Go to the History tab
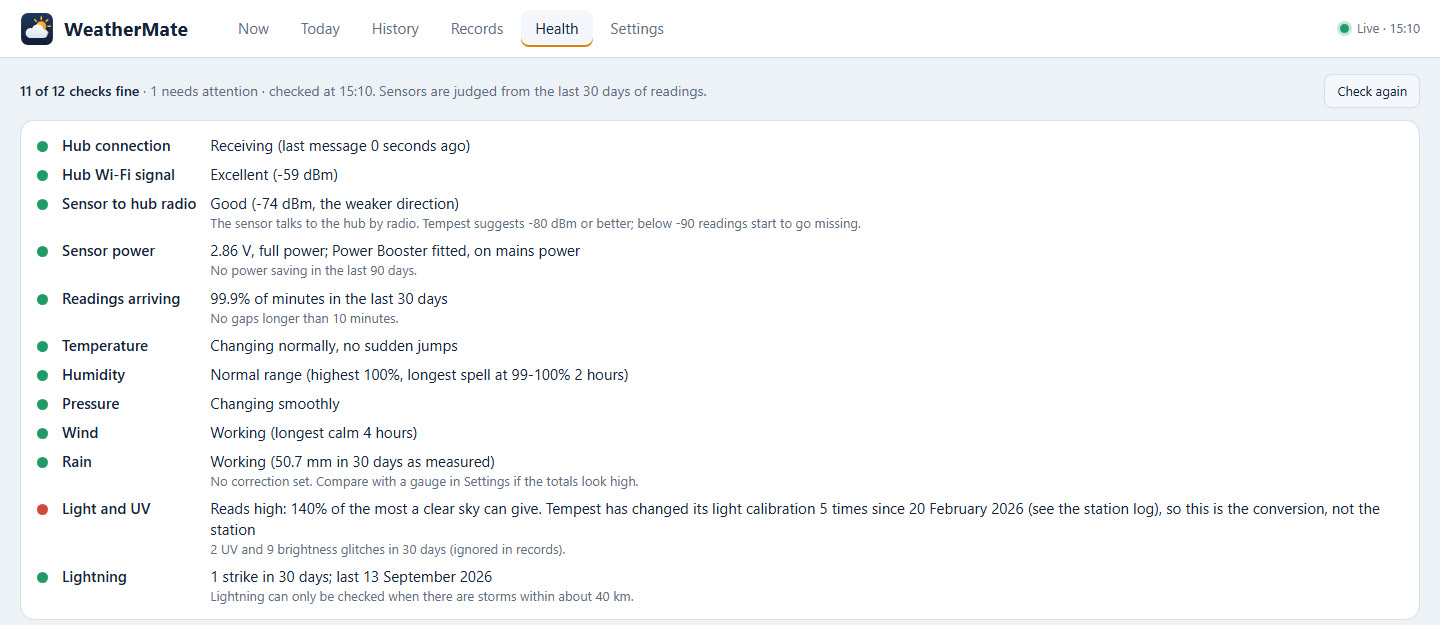The width and height of the screenshot is (1440, 625). (395, 29)
